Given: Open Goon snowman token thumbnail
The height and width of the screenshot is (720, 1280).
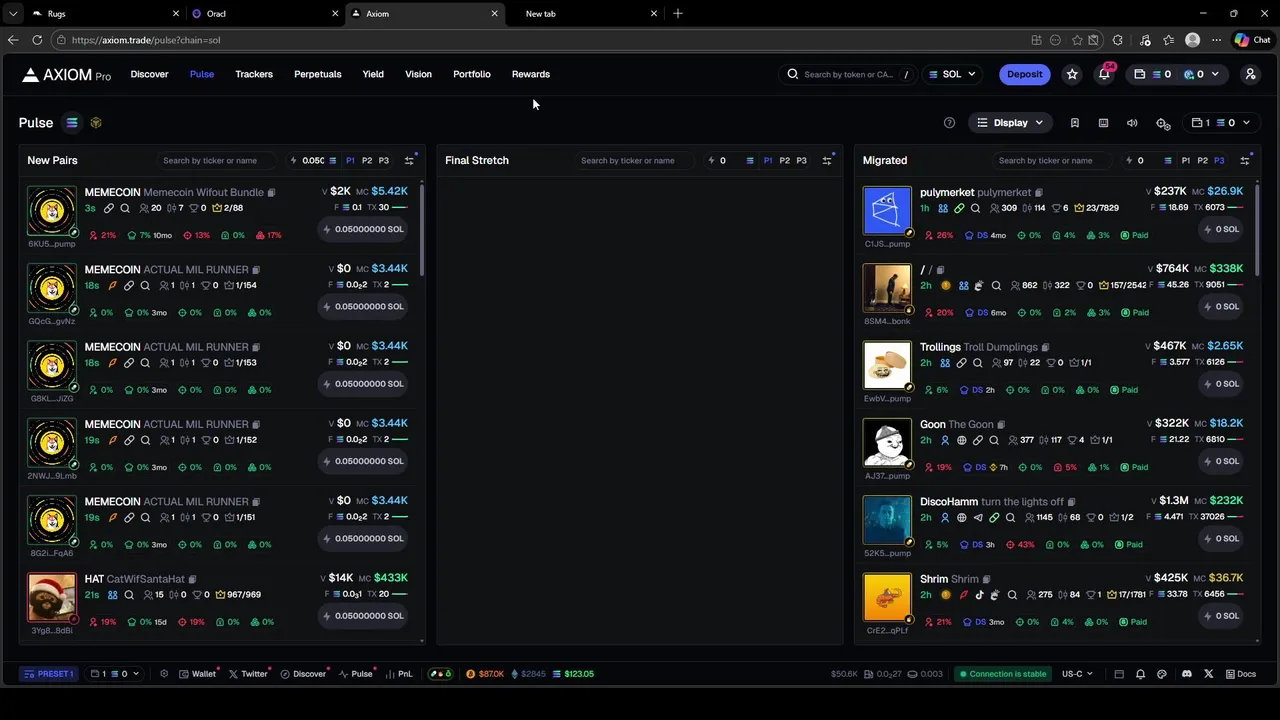Looking at the screenshot, I should coord(887,443).
